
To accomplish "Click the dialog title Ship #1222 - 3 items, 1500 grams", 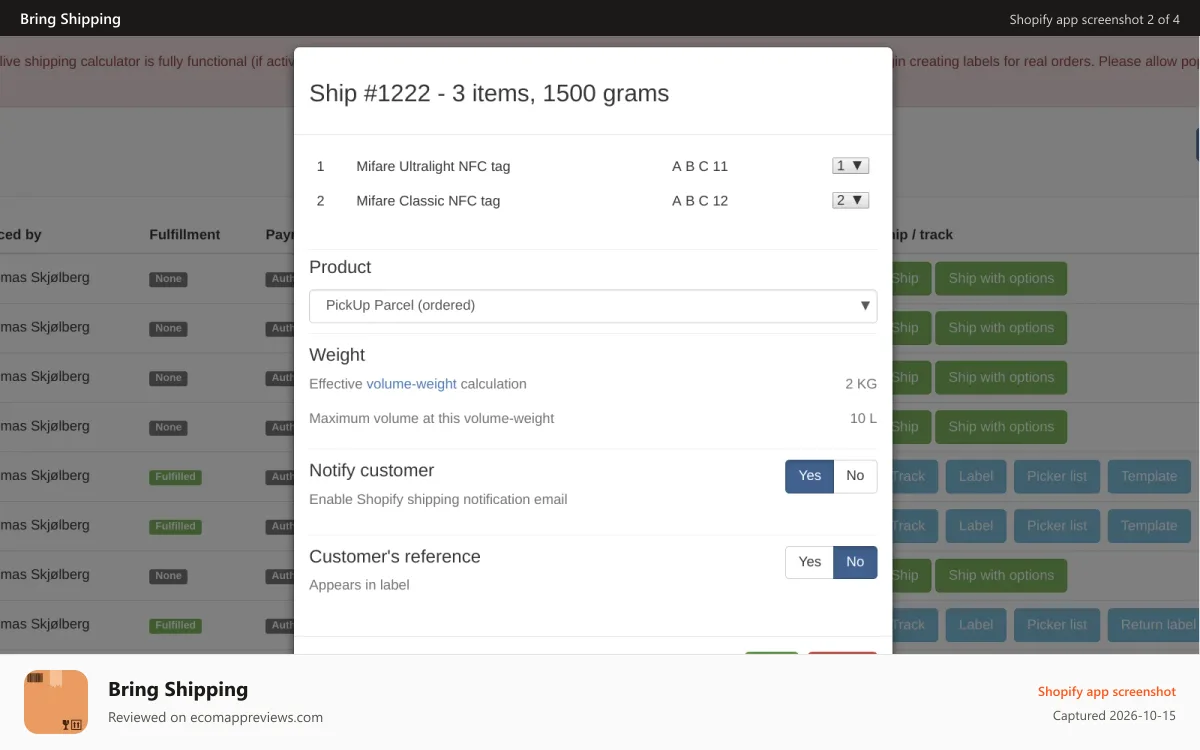I will pyautogui.click(x=489, y=94).
